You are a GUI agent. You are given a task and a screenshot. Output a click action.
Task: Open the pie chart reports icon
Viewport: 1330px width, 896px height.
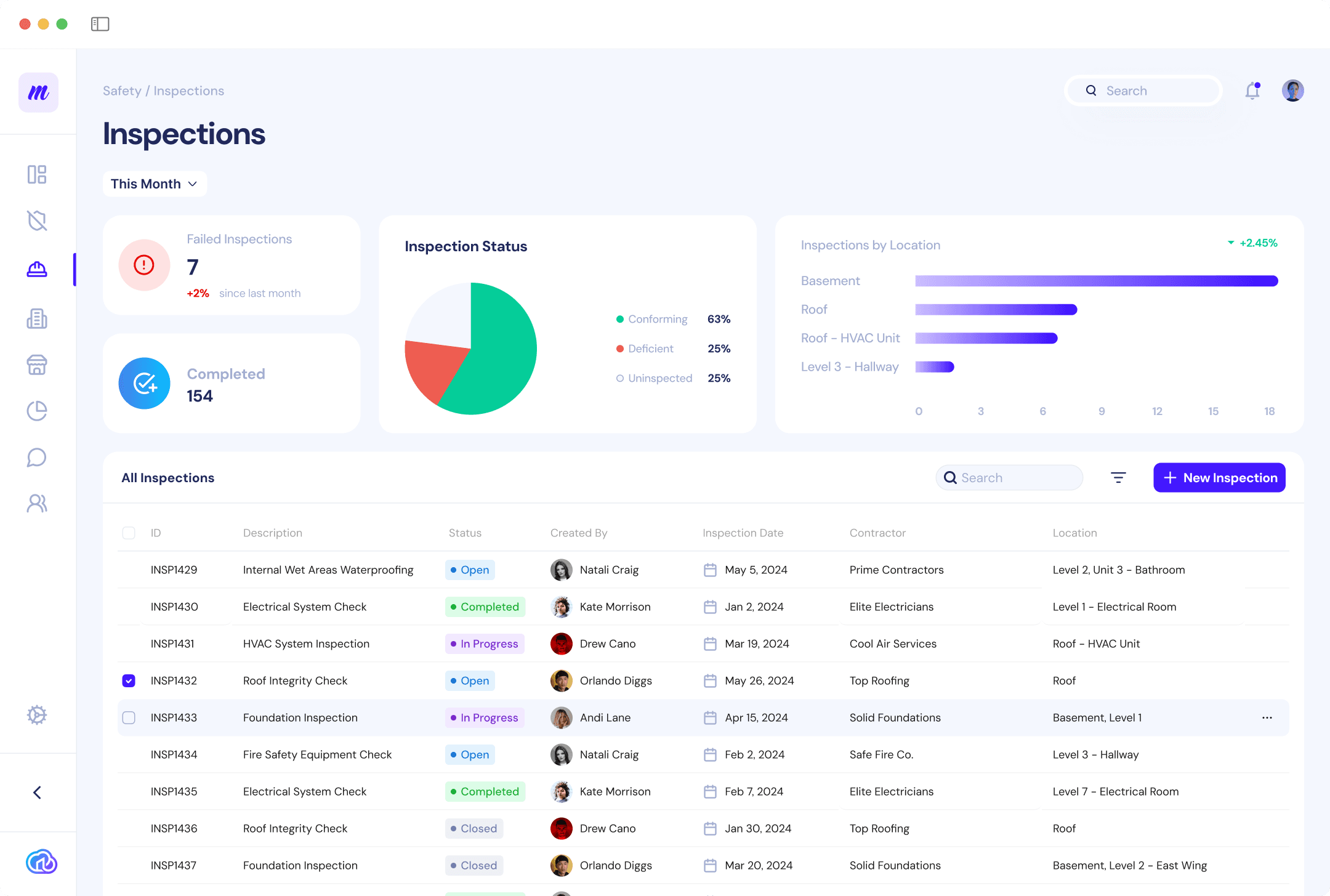37,411
